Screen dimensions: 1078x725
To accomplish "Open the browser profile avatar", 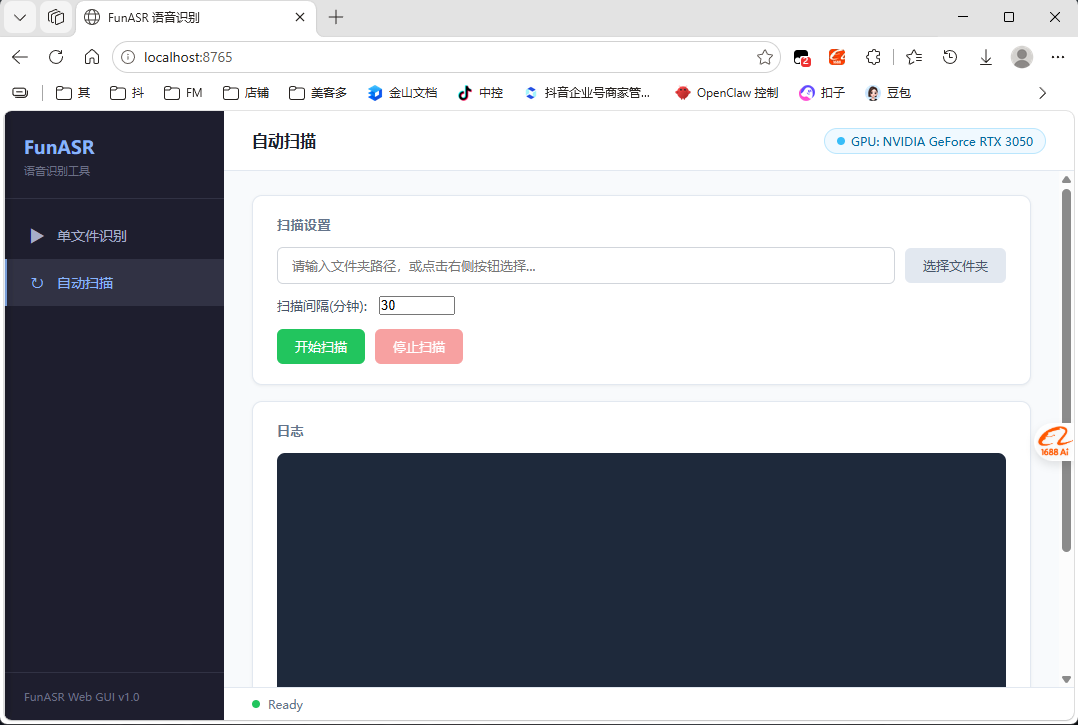I will (1022, 57).
